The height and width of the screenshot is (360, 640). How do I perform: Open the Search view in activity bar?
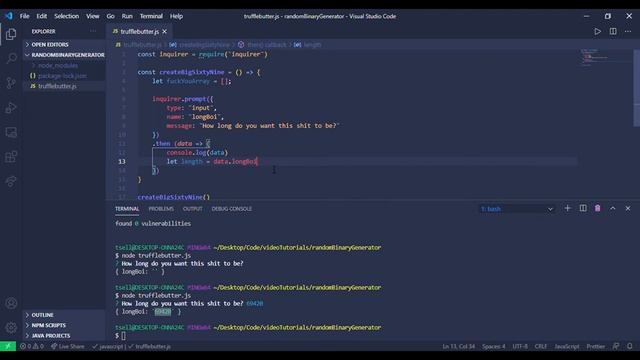click(x=11, y=58)
